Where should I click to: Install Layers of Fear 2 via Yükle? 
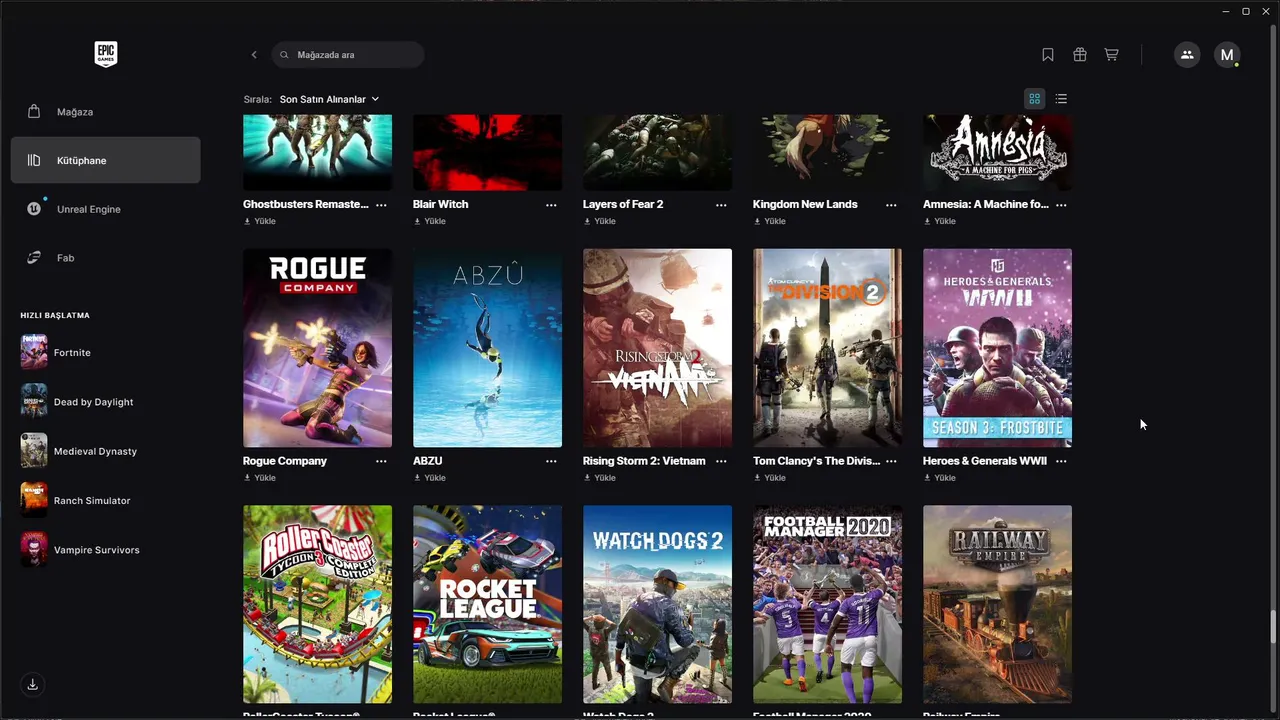point(600,221)
